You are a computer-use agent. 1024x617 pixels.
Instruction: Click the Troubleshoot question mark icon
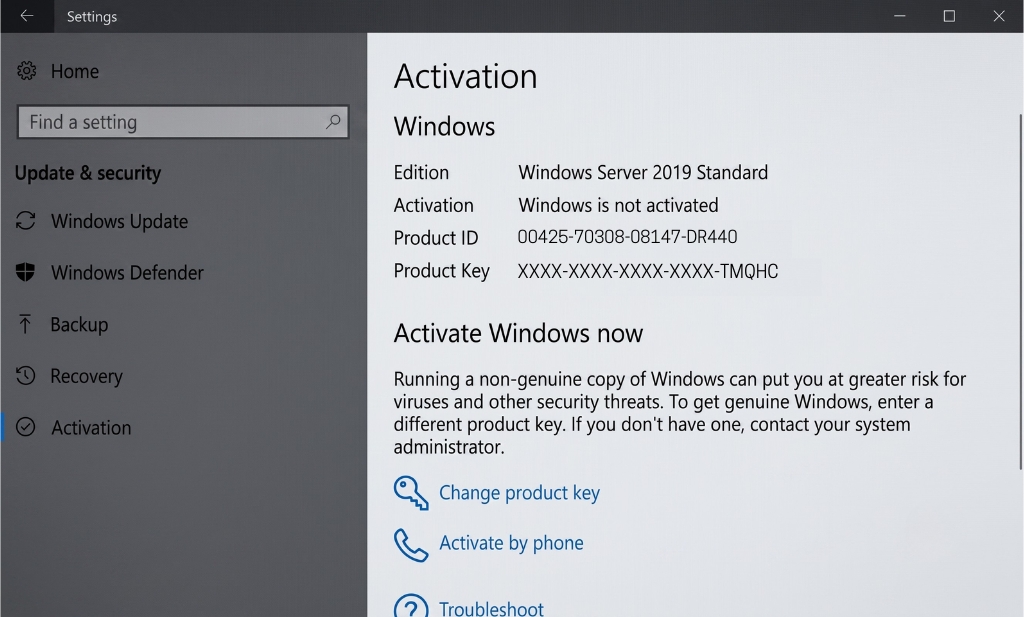(x=411, y=605)
